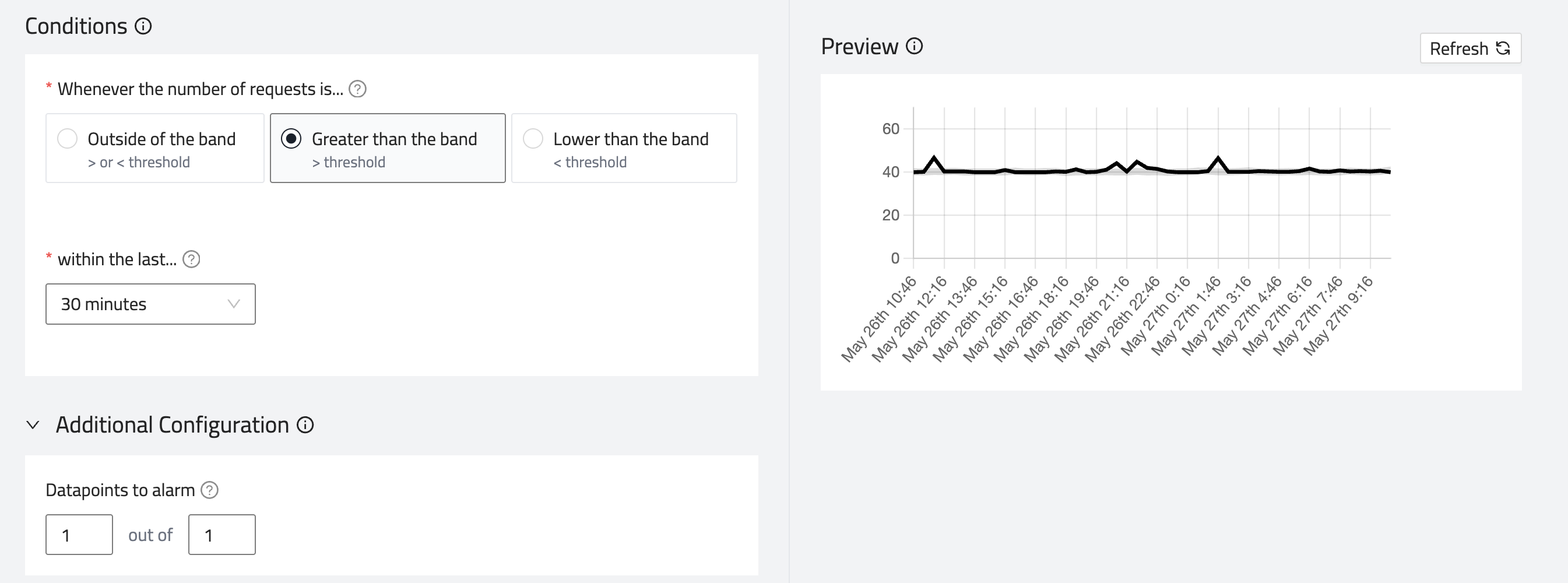Click the Refresh button text
1568x583 pixels.
click(x=1458, y=49)
